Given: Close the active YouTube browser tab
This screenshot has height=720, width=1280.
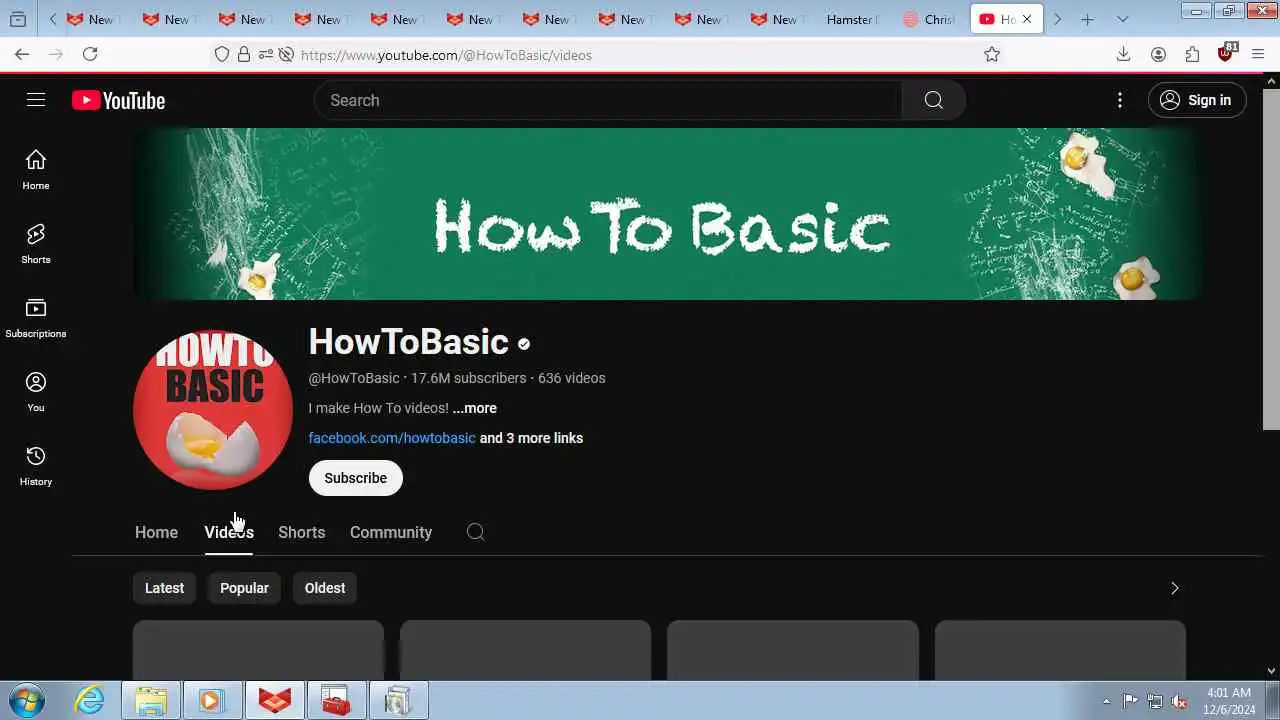Looking at the screenshot, I should (x=1026, y=19).
